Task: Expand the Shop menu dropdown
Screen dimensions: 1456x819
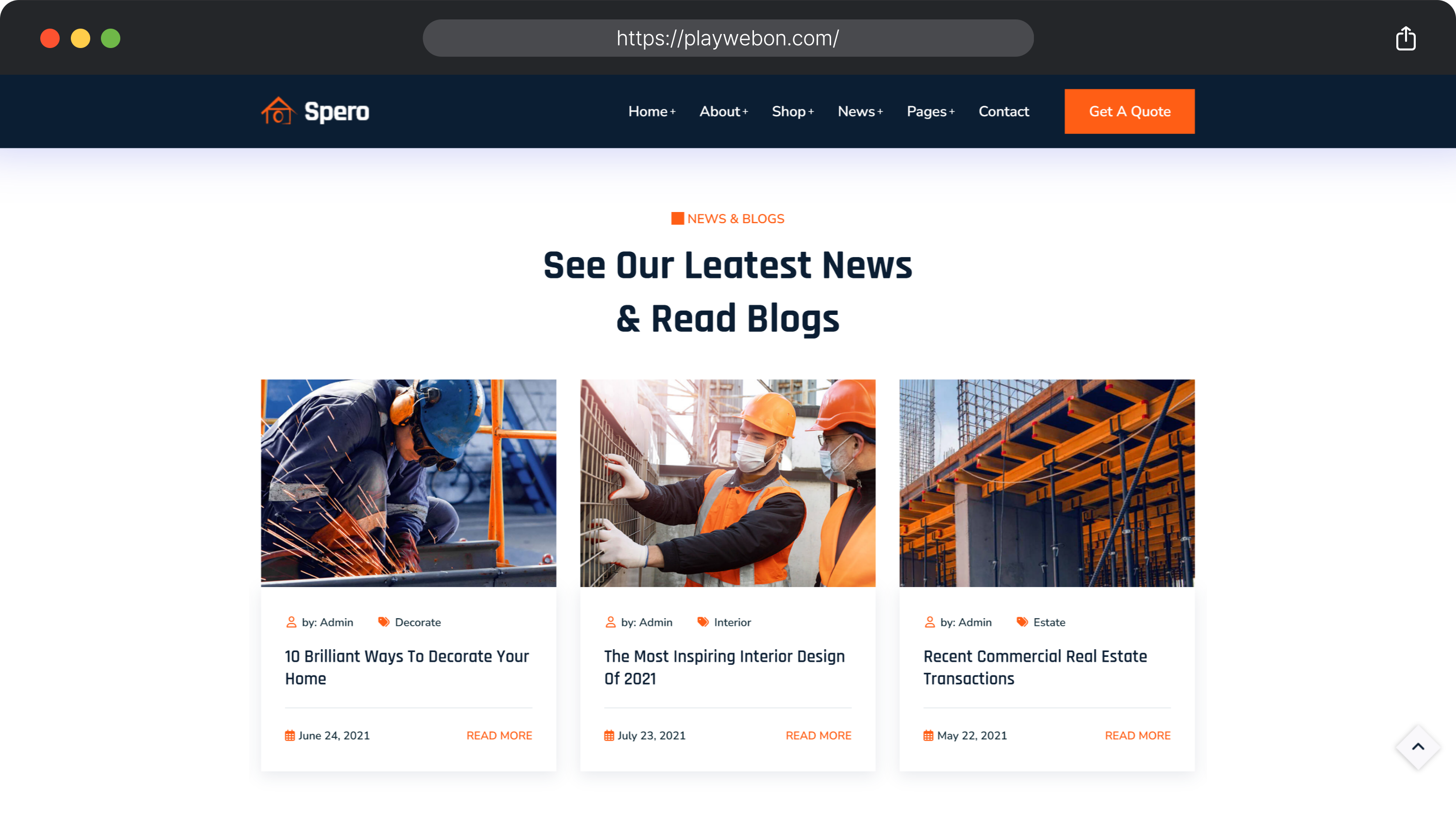Action: pos(792,111)
